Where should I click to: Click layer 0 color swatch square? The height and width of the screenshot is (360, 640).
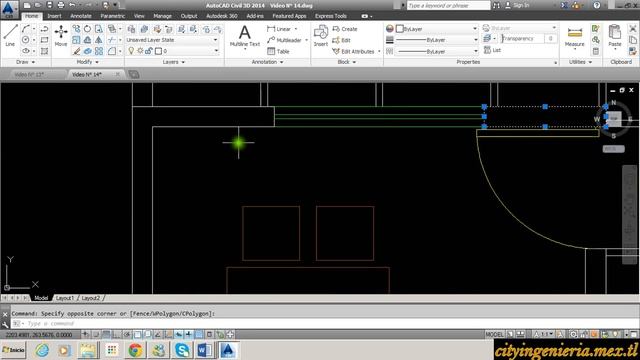point(159,51)
